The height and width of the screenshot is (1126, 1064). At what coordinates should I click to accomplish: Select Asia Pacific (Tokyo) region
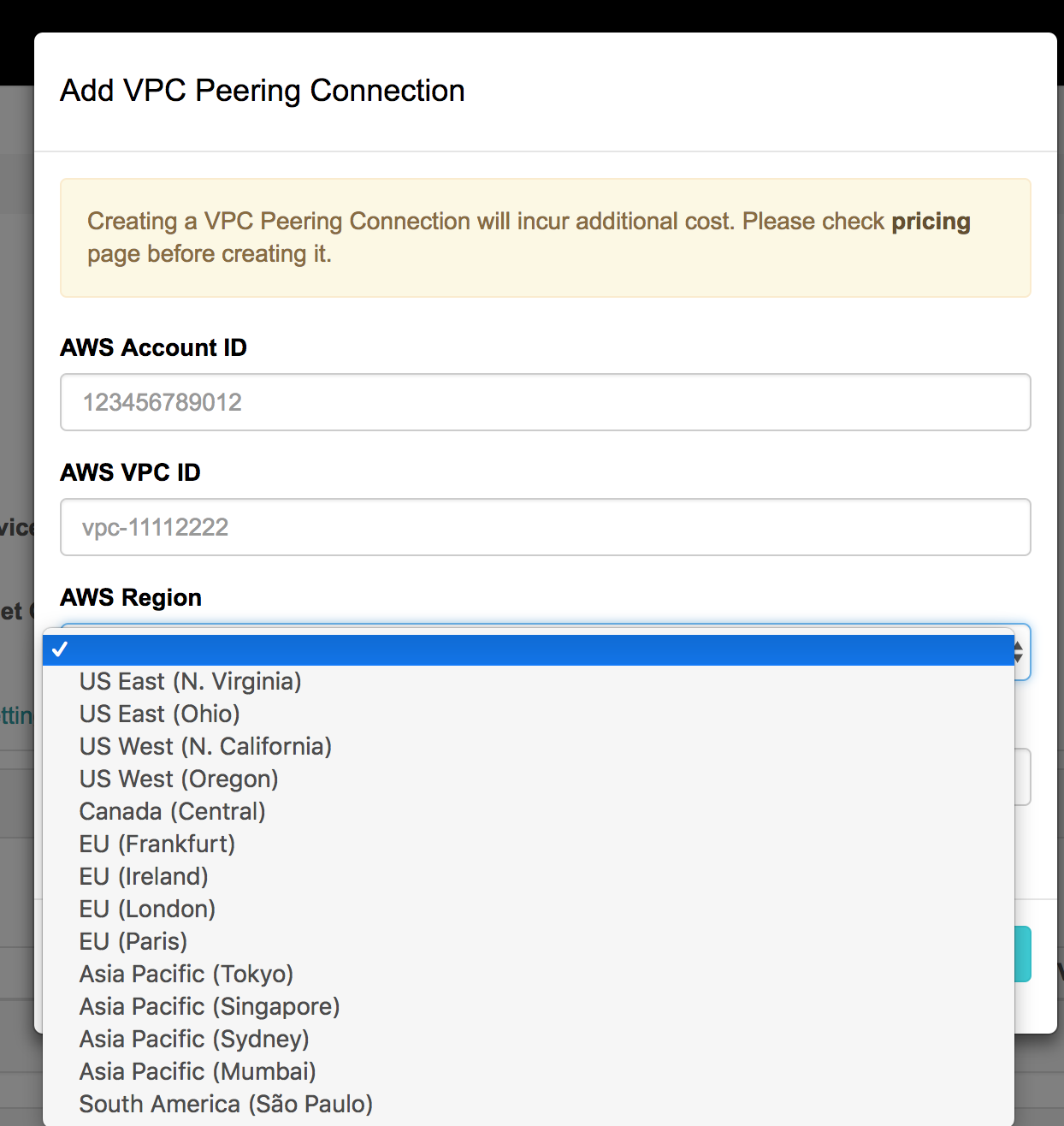[529, 975]
